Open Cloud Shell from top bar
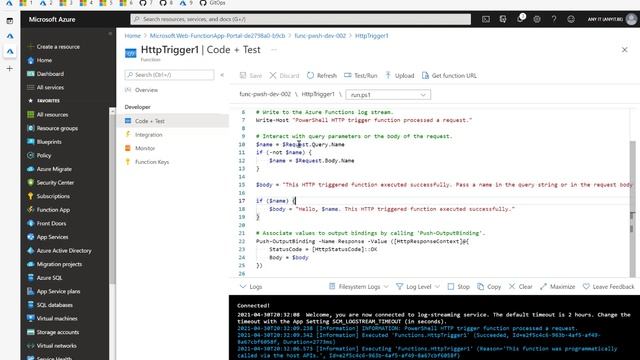The image size is (640, 360). pyautogui.click(x=486, y=19)
